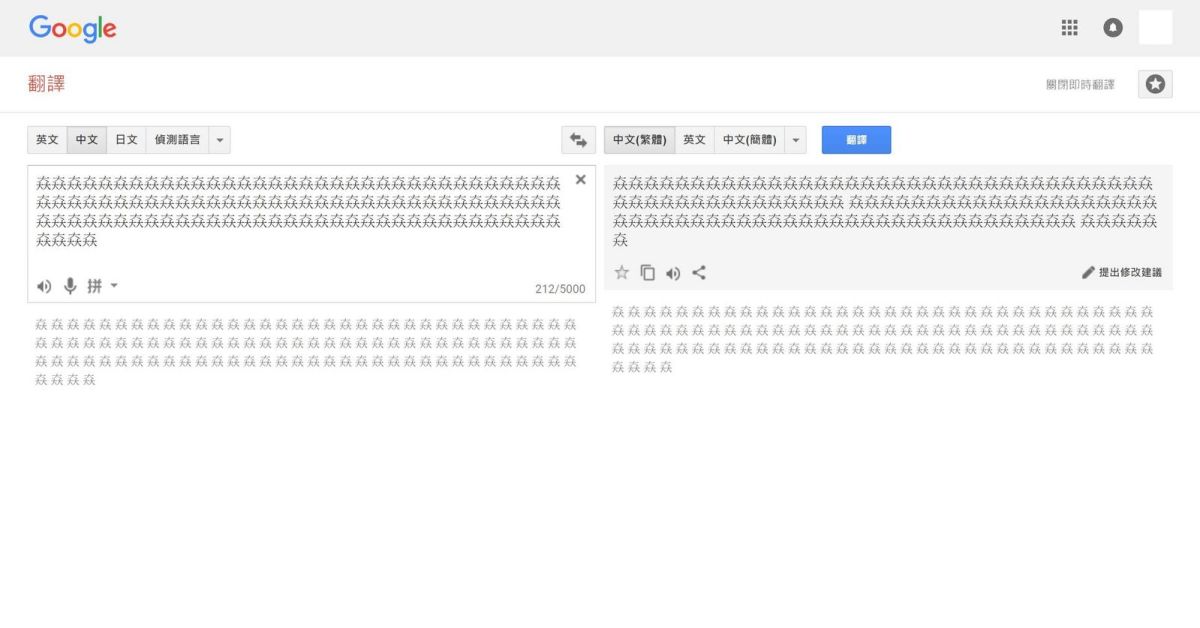The height and width of the screenshot is (628, 1200).
Task: Open Google notifications bell
Action: point(1113,27)
